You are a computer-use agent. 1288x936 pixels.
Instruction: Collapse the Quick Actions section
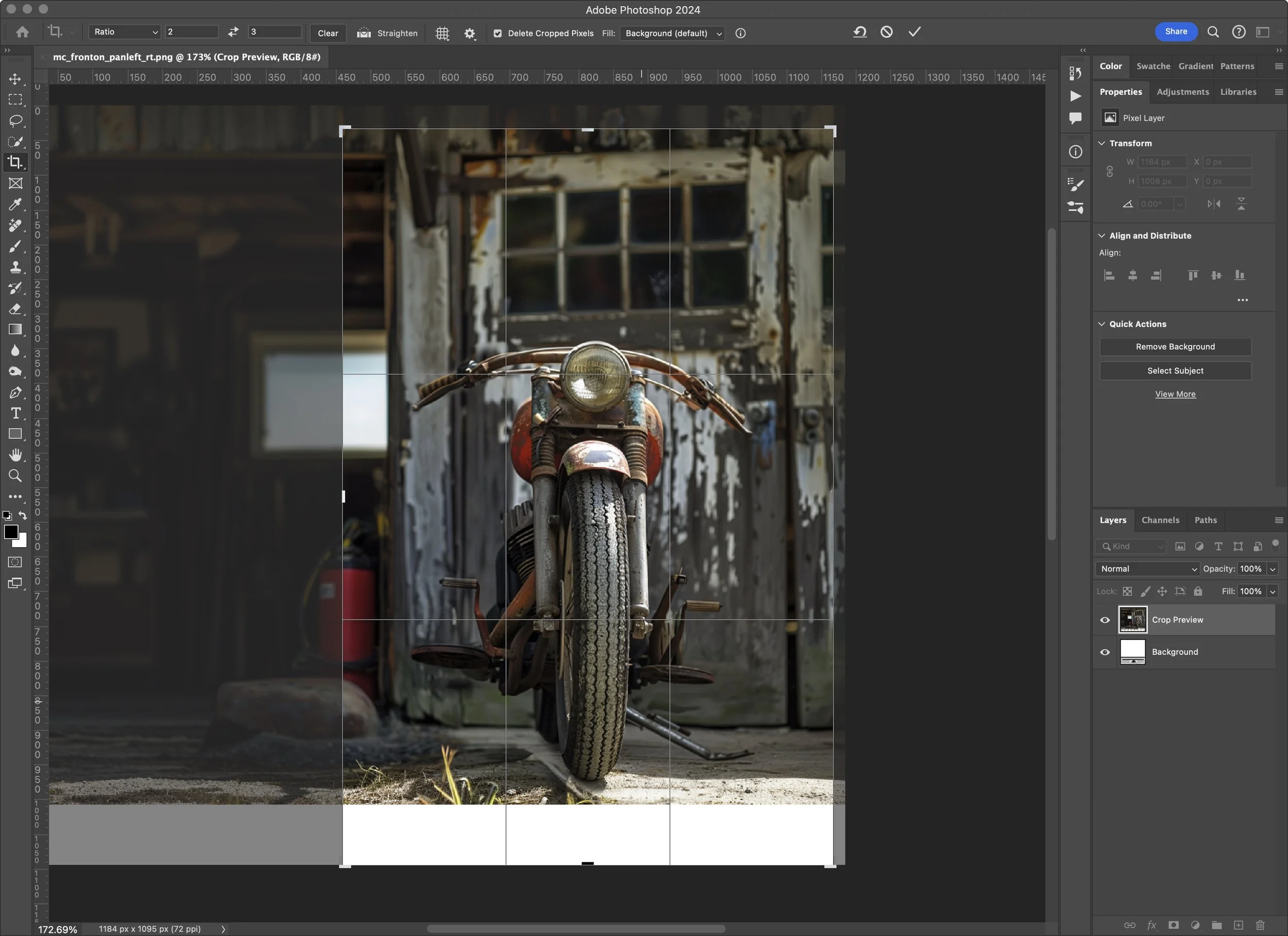tap(1101, 325)
